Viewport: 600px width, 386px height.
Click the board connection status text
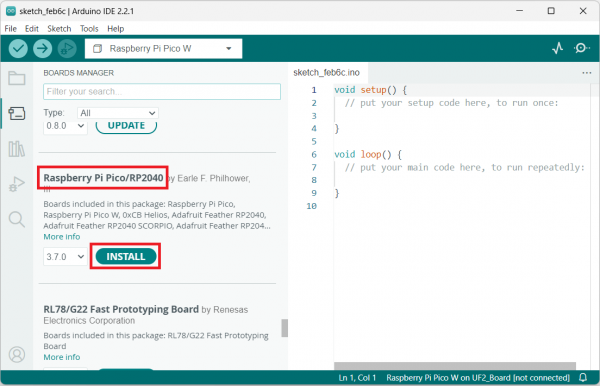[x=478, y=378]
